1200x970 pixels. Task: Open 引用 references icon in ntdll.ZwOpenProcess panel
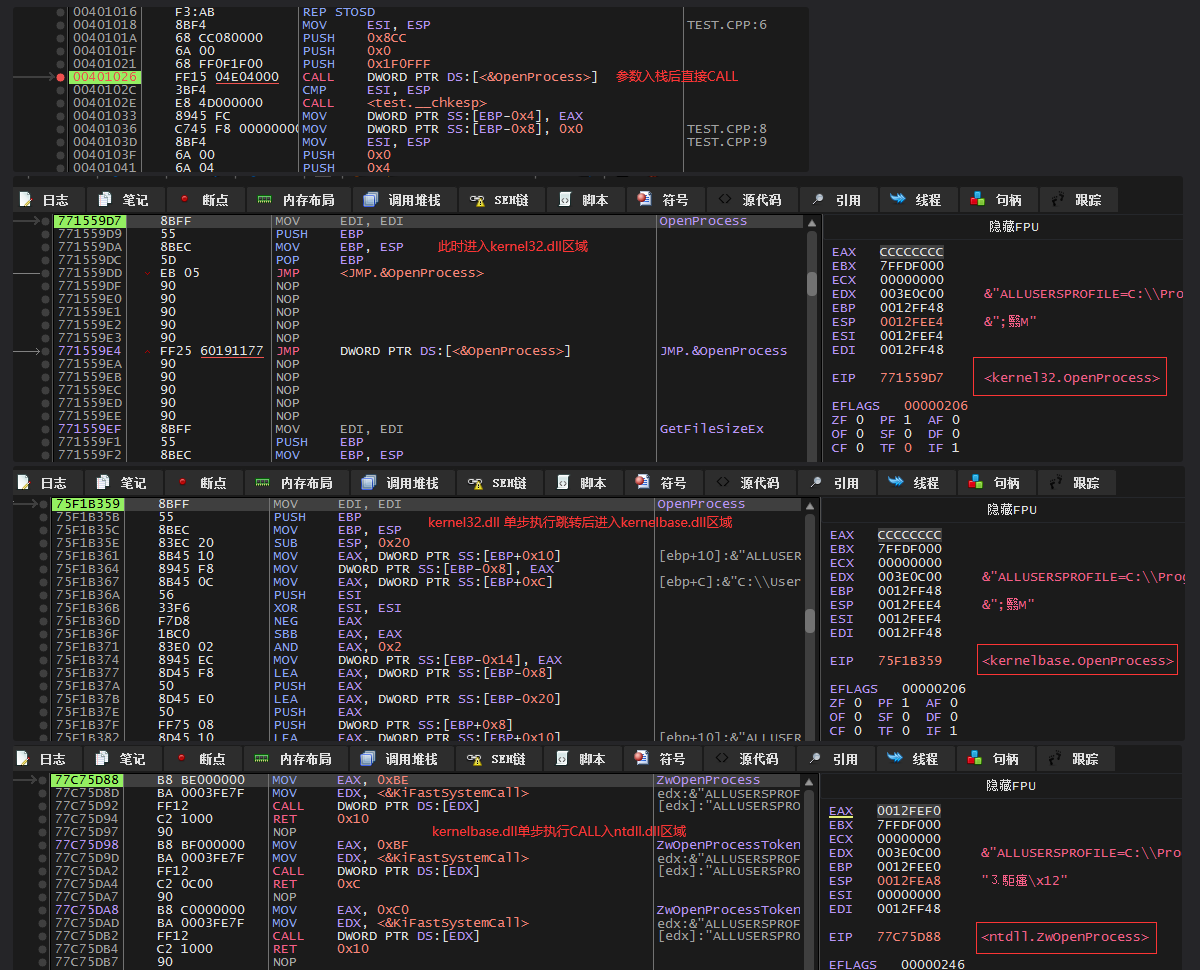pyautogui.click(x=815, y=759)
